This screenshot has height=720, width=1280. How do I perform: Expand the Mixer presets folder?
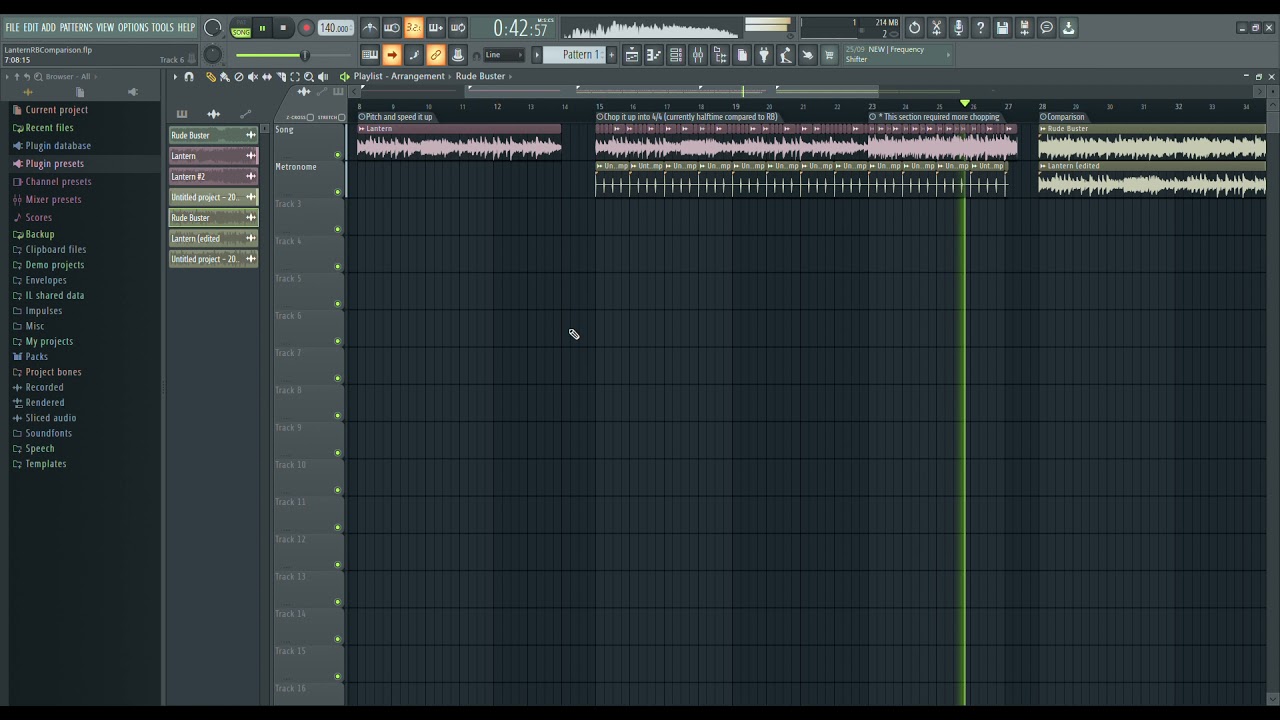[x=53, y=200]
